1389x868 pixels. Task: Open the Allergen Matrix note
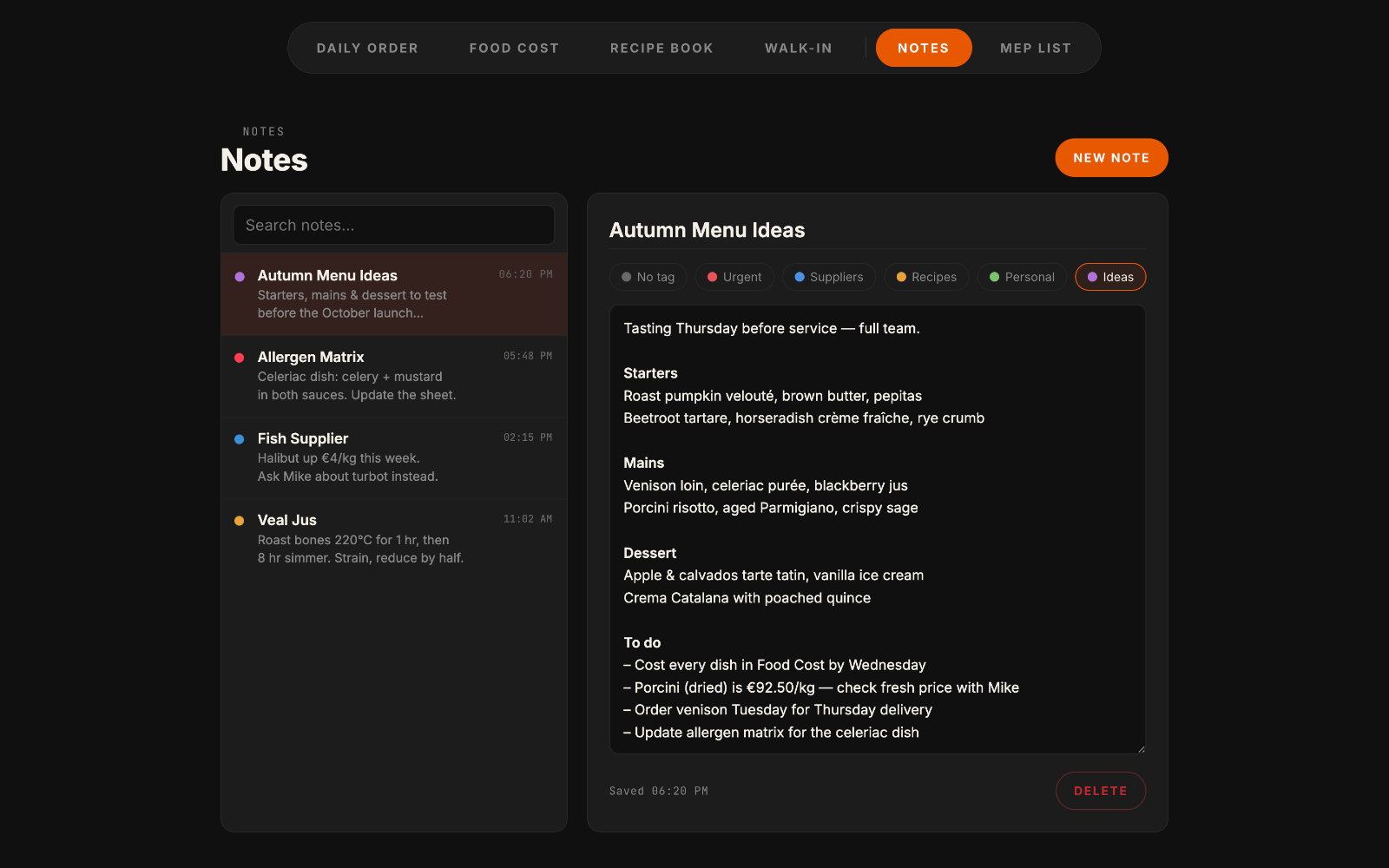tap(394, 376)
